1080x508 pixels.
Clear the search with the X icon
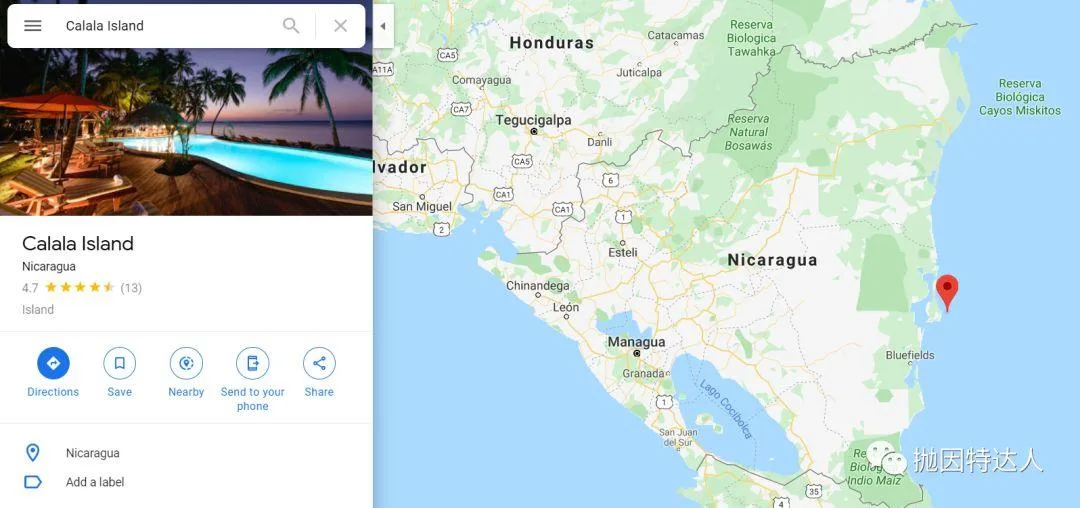coord(340,26)
